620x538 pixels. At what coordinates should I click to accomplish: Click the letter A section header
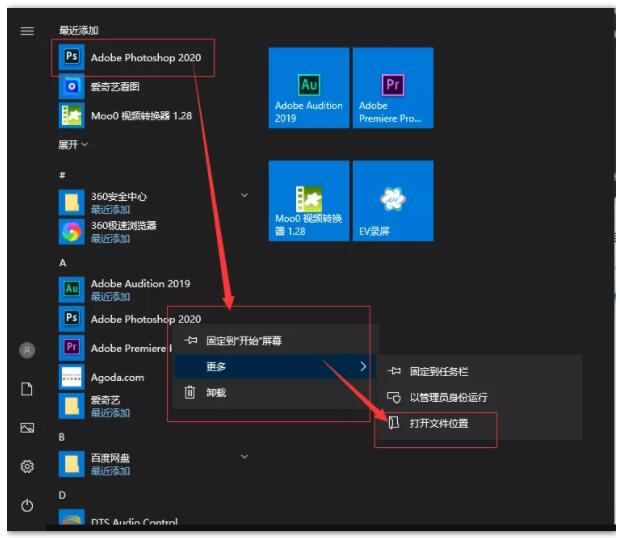click(x=62, y=263)
